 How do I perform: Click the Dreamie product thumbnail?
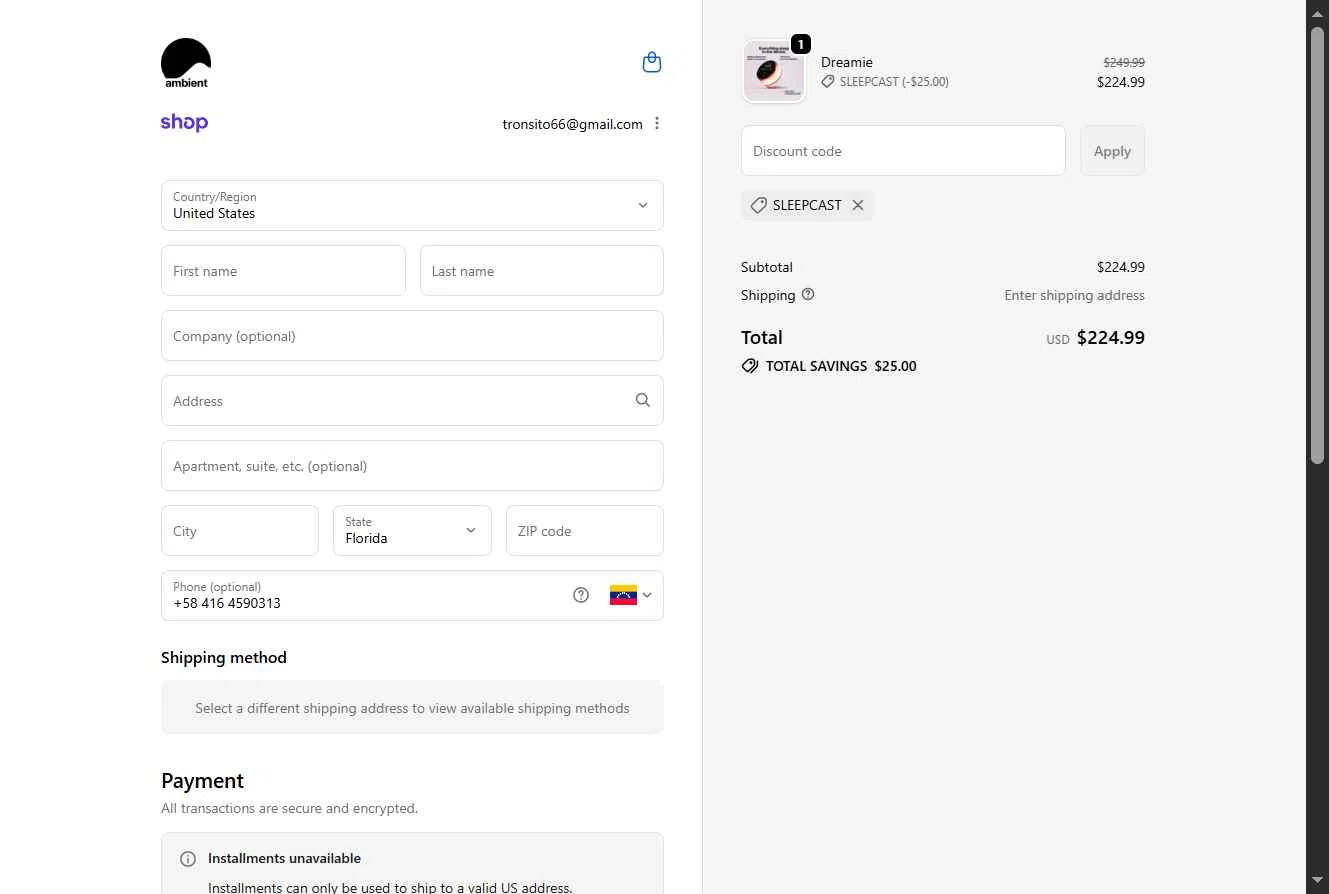click(774, 71)
